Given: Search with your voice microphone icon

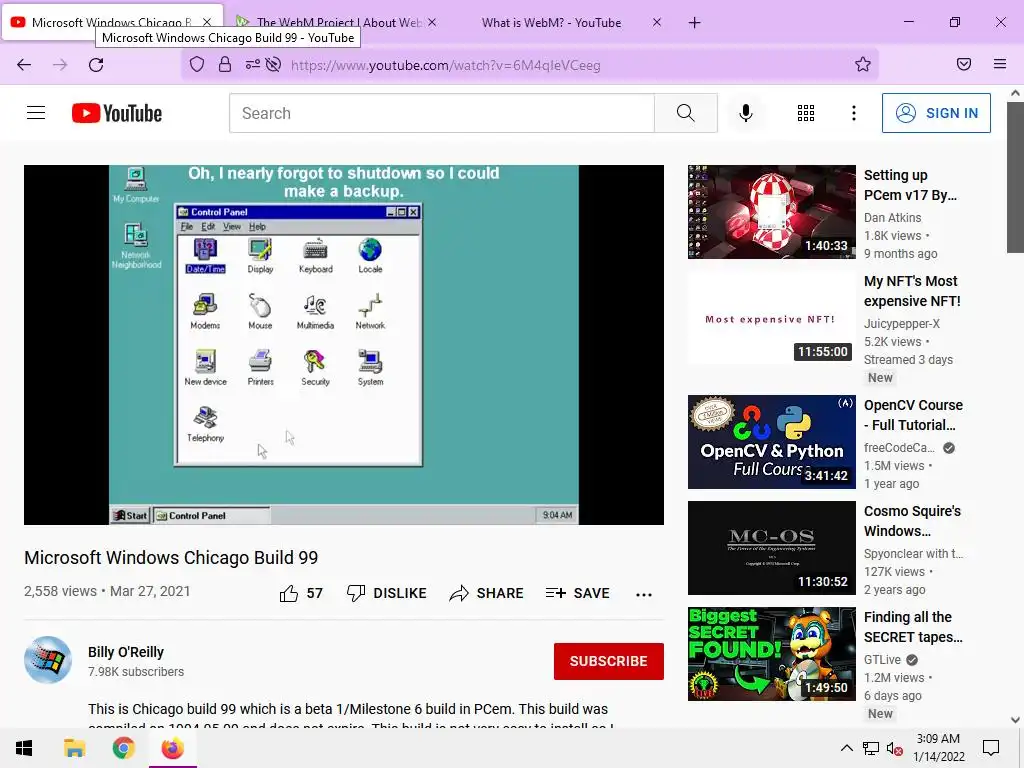Looking at the screenshot, I should tap(746, 113).
